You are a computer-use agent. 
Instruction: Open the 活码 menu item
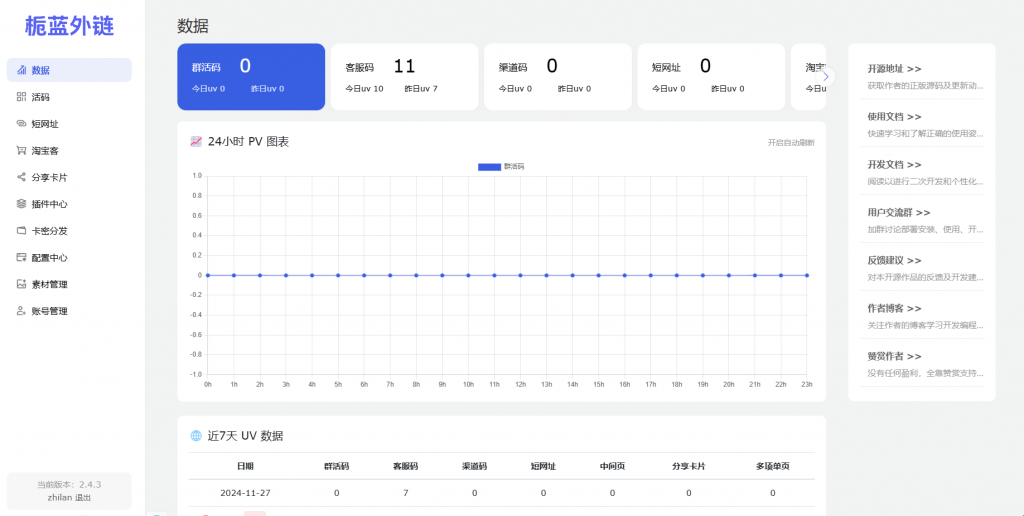(69, 97)
